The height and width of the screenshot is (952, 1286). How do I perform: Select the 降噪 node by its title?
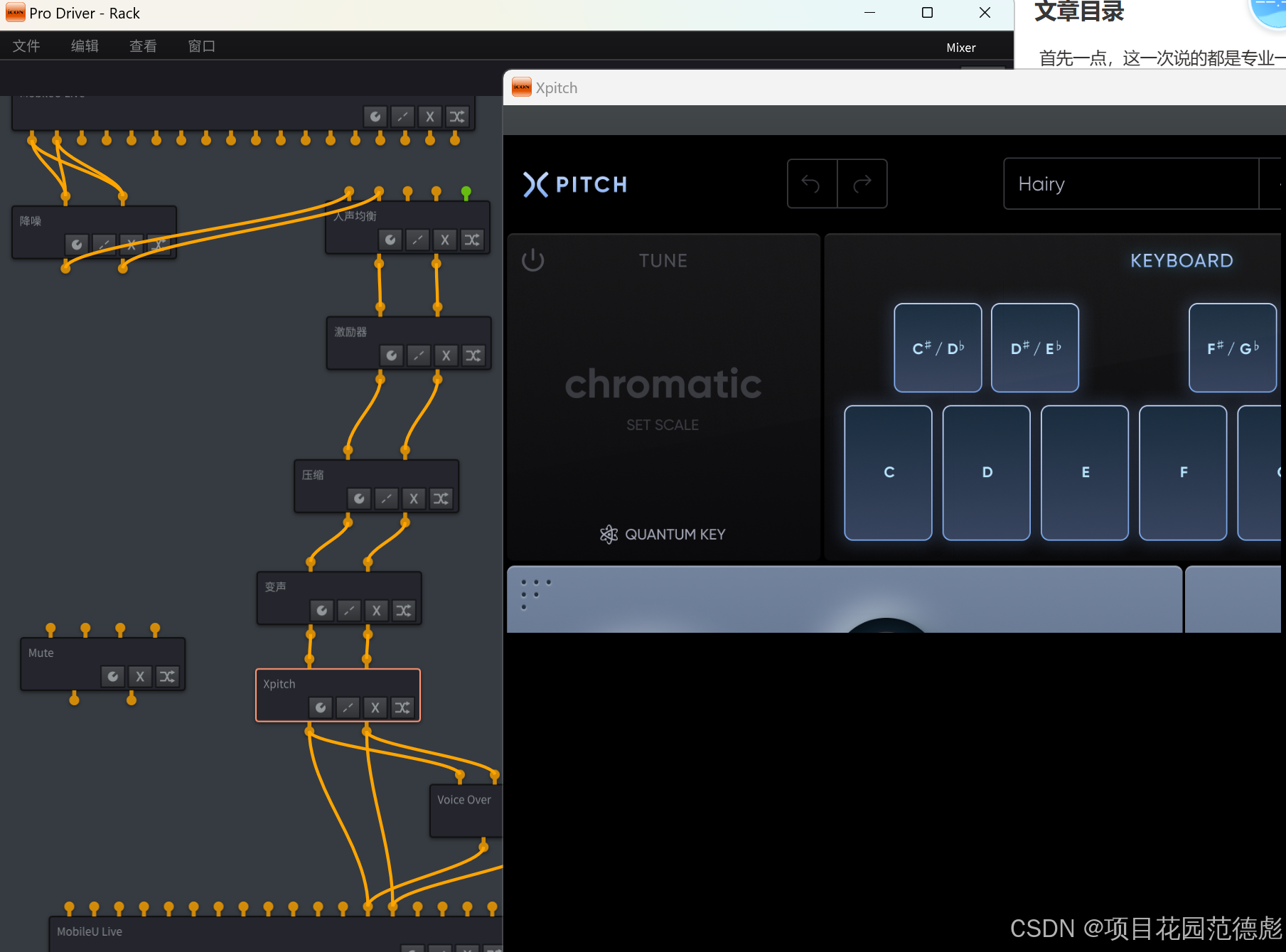(31, 221)
